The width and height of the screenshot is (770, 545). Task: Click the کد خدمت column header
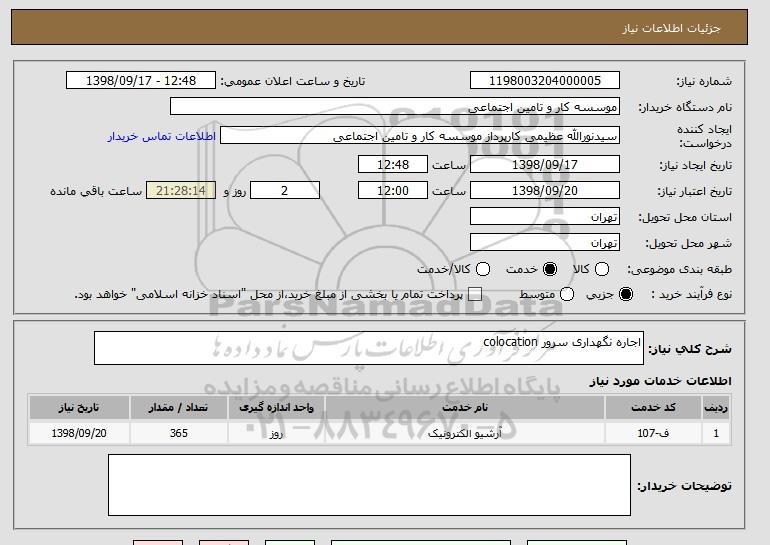[653, 408]
